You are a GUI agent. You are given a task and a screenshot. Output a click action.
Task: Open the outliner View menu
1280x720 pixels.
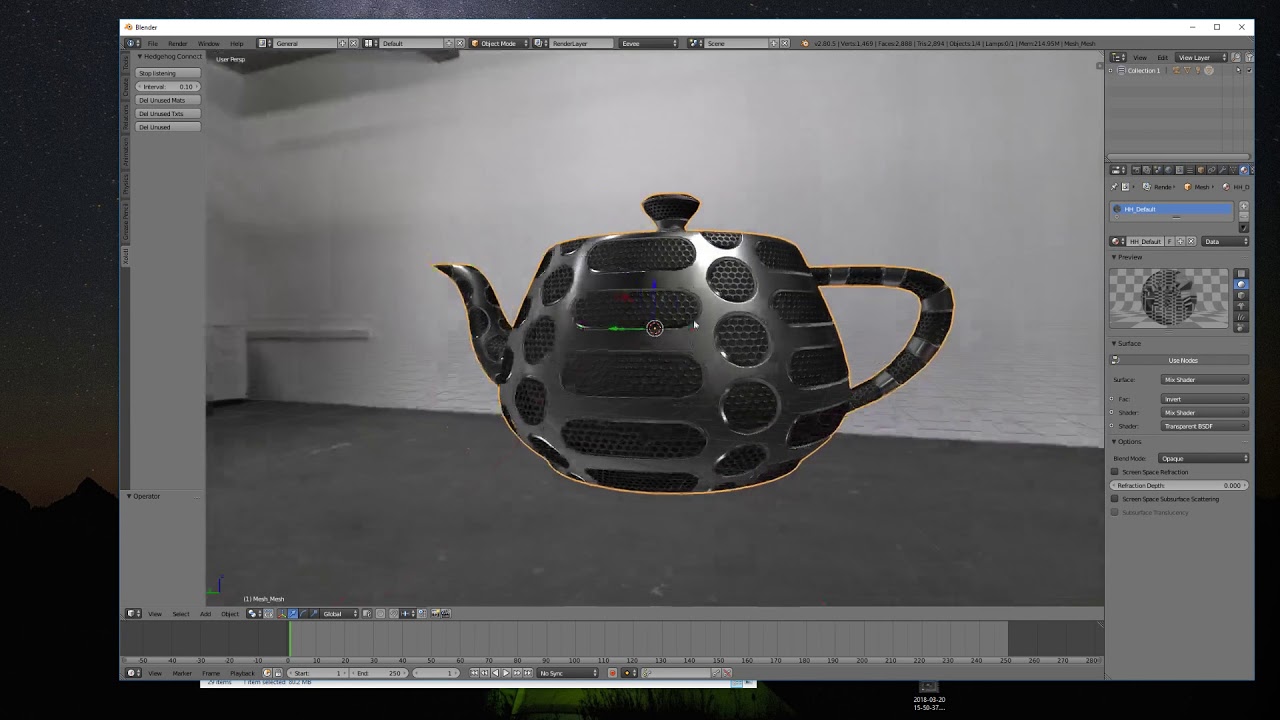(1140, 58)
